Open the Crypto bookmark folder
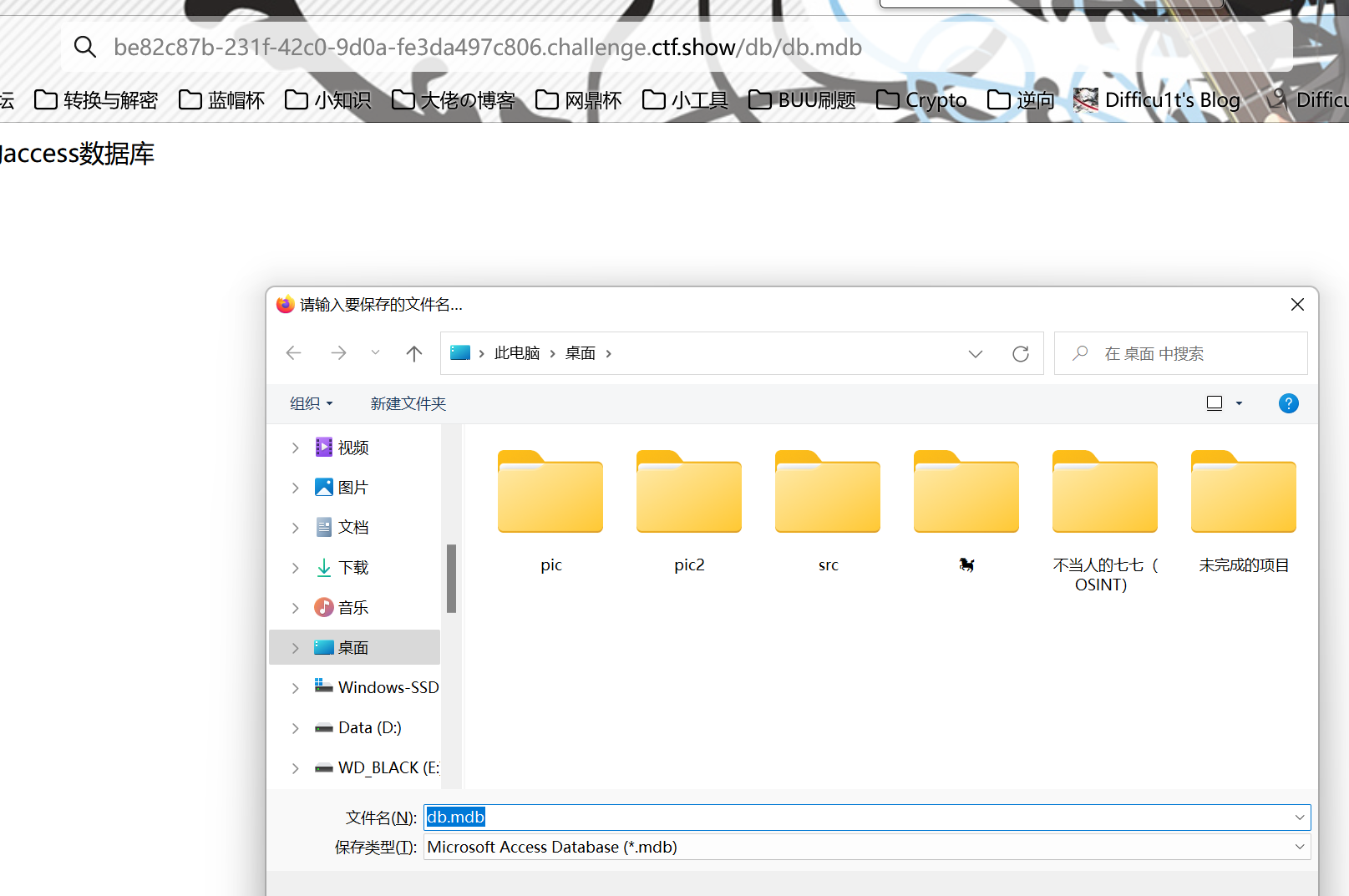The image size is (1349, 896). coord(922,100)
